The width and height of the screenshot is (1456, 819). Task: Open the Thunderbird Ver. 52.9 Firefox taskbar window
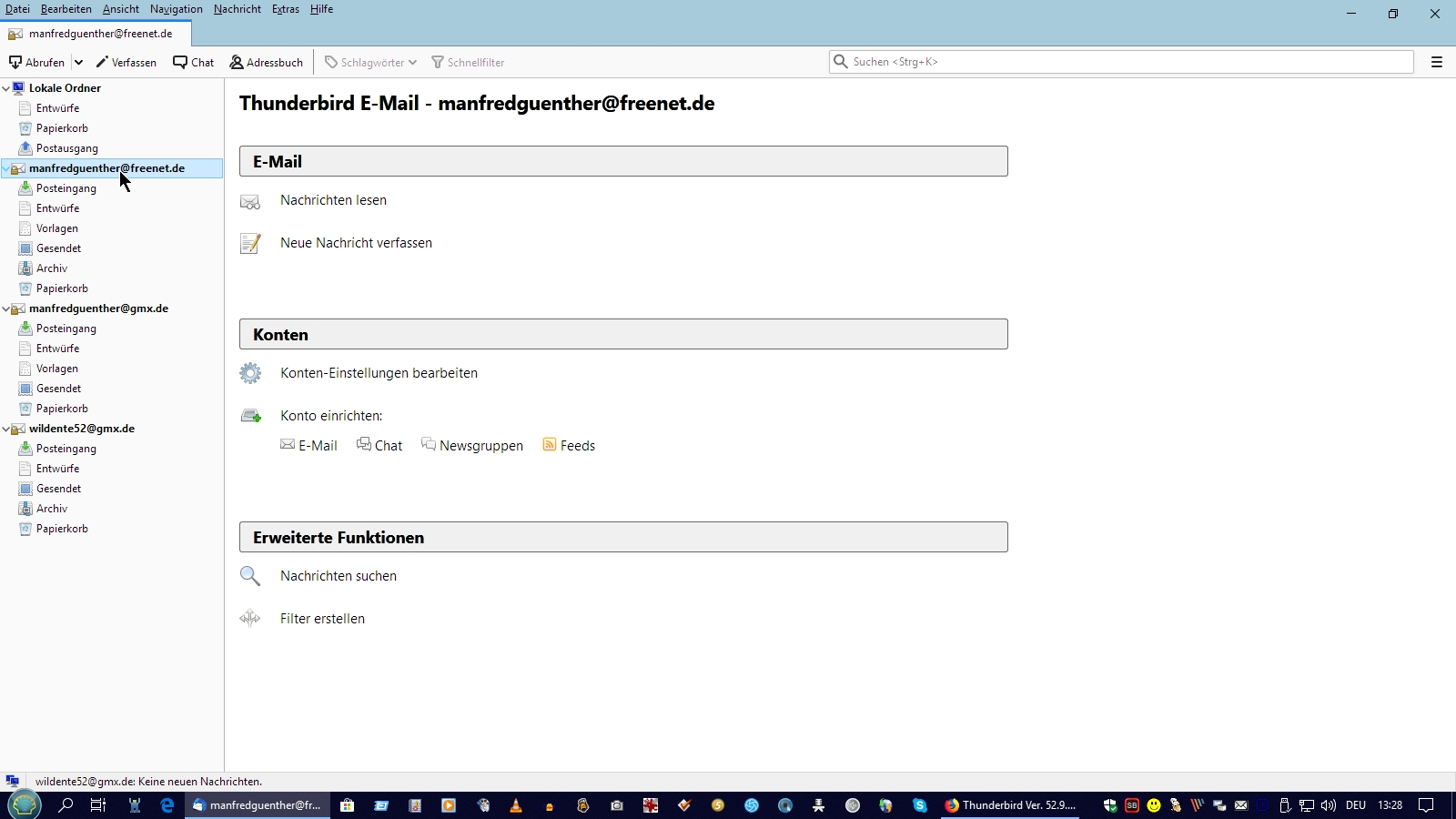coord(1010,805)
